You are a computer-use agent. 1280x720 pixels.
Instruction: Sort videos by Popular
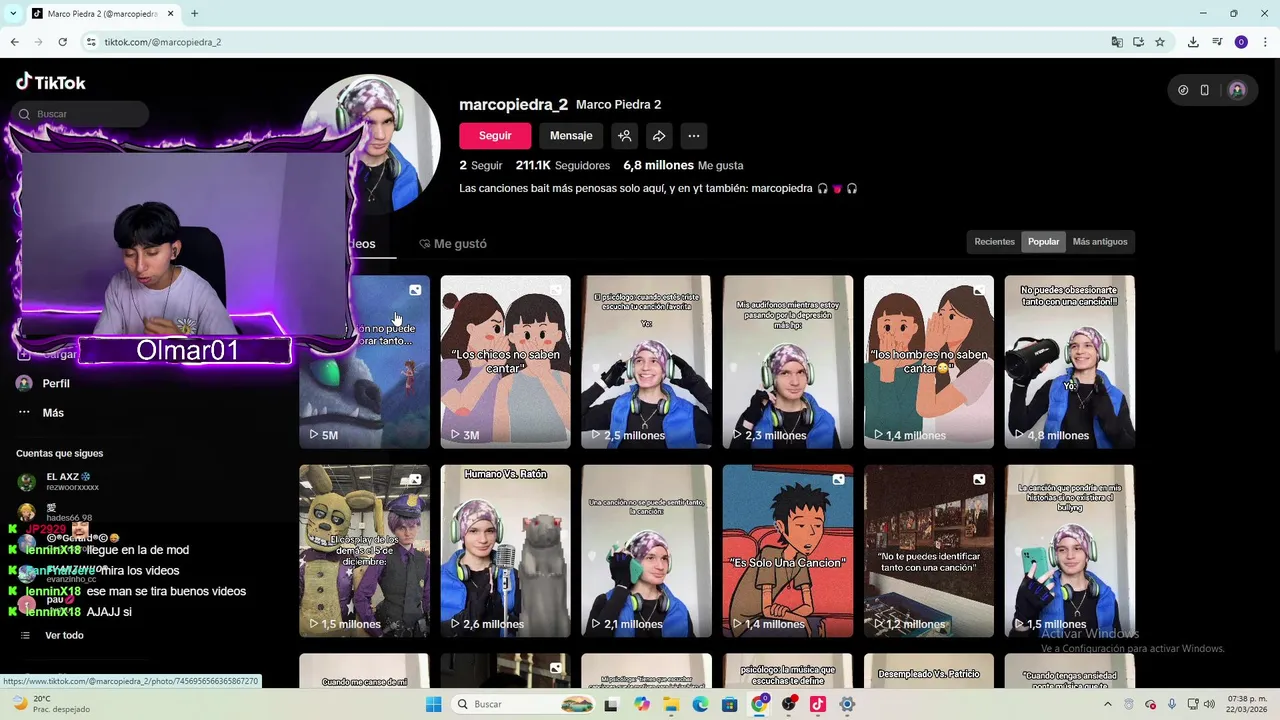(x=1043, y=242)
